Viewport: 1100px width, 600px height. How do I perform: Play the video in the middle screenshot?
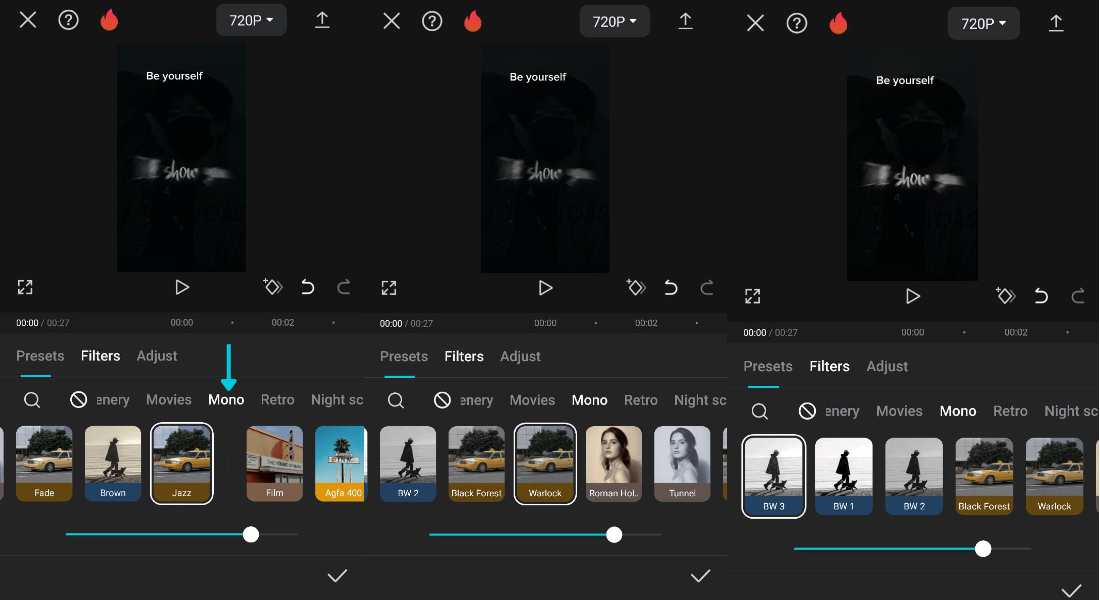pos(545,288)
